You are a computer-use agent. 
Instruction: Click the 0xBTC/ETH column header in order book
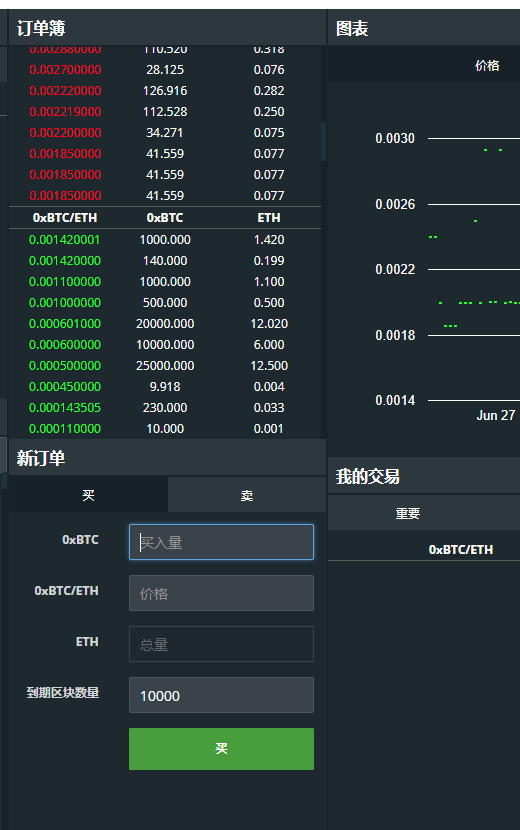coord(65,218)
